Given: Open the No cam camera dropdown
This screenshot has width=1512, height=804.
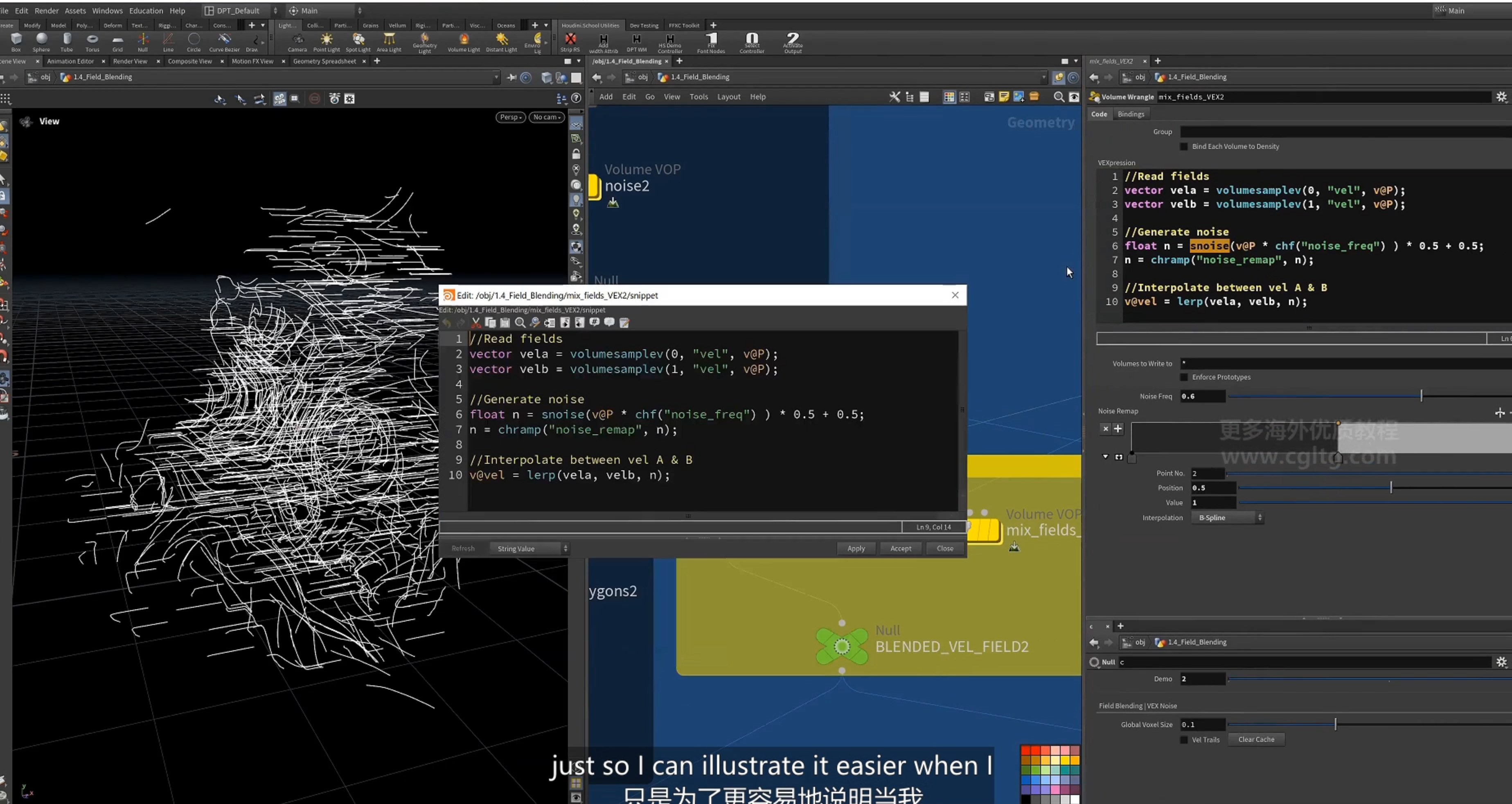Looking at the screenshot, I should [546, 117].
